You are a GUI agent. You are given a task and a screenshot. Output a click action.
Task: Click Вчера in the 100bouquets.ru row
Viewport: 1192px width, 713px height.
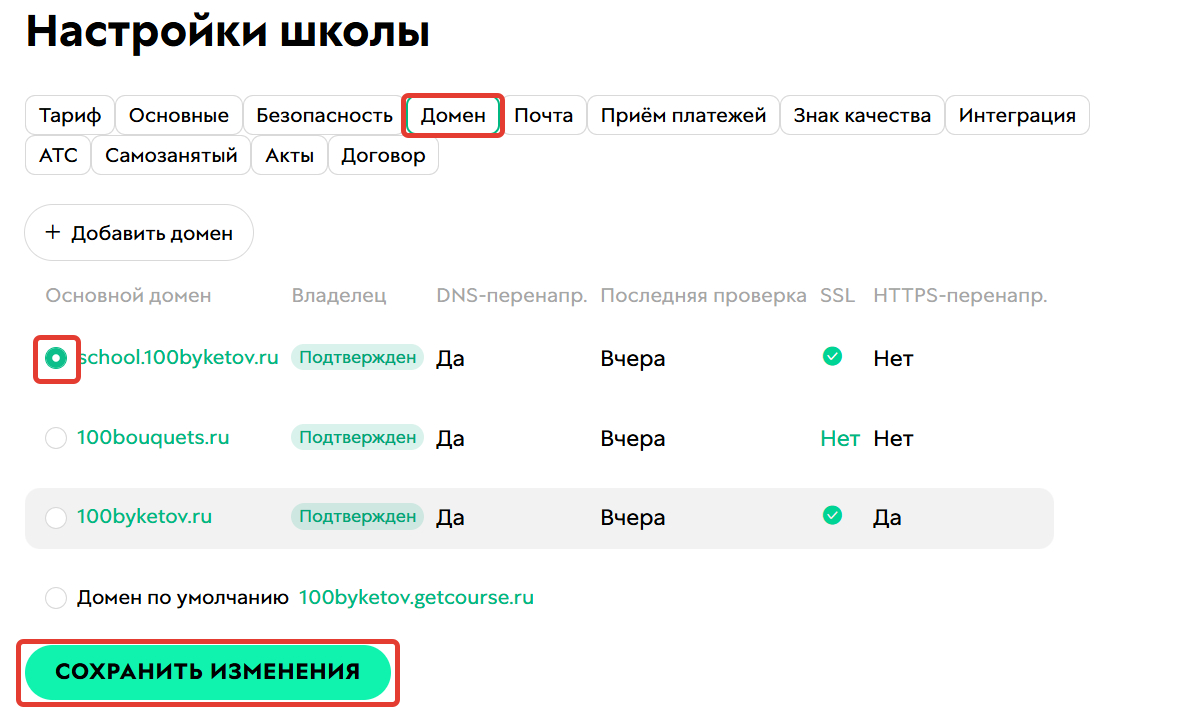pos(632,439)
